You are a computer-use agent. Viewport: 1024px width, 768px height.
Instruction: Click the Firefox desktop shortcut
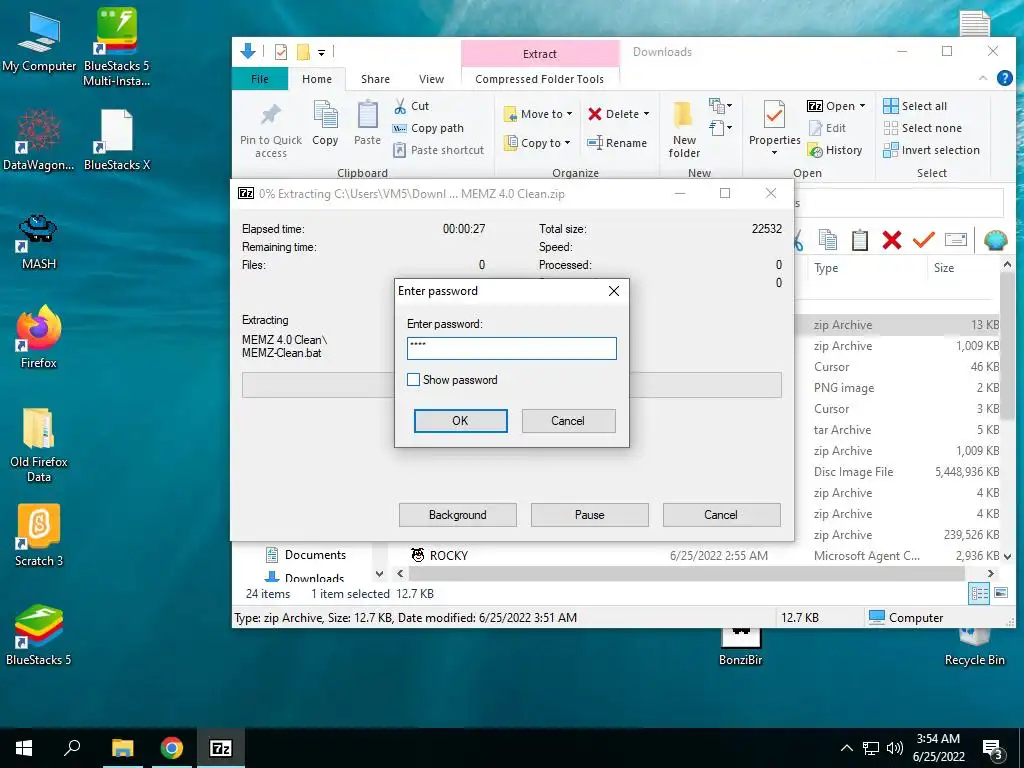pyautogui.click(x=39, y=338)
